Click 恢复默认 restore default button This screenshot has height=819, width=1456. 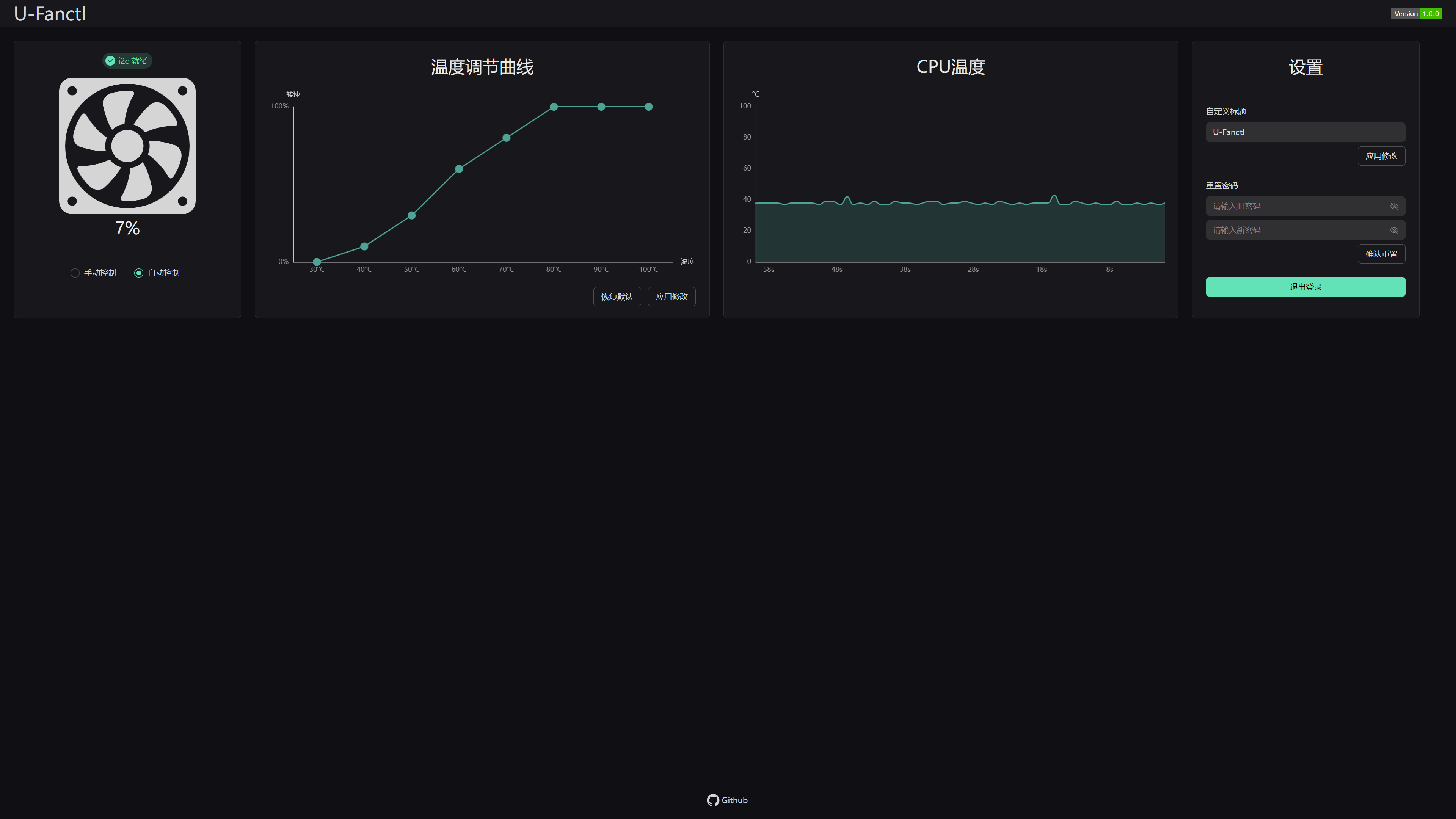617,297
